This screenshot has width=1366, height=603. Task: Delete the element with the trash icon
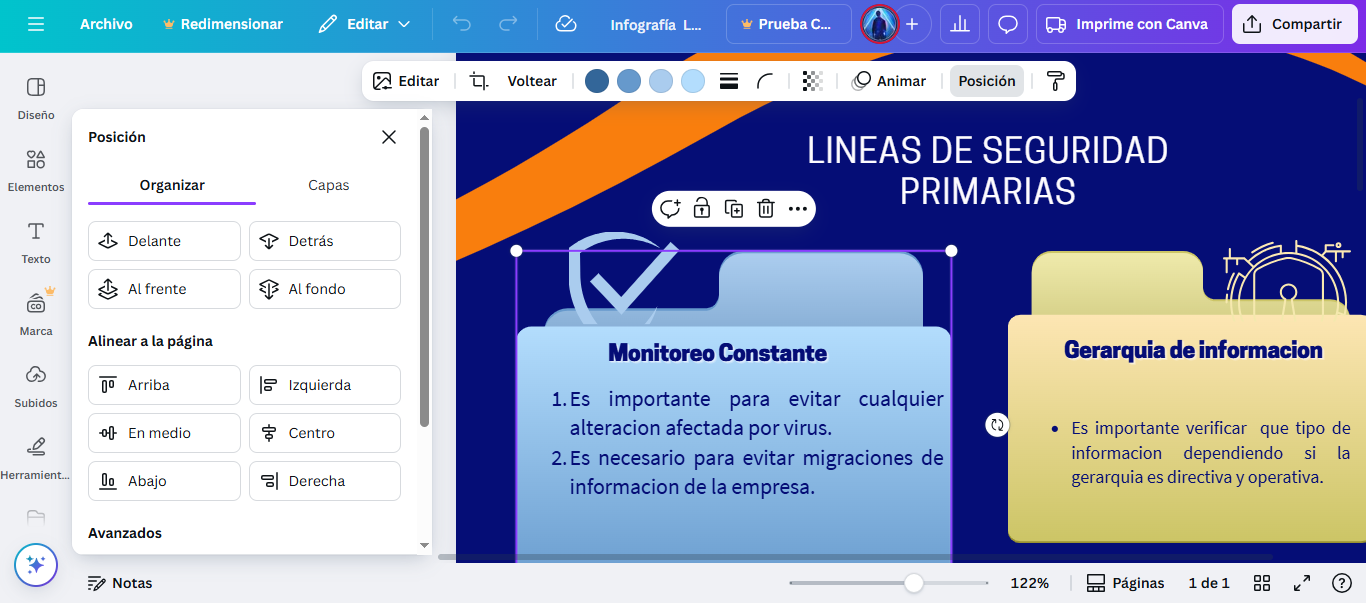766,208
